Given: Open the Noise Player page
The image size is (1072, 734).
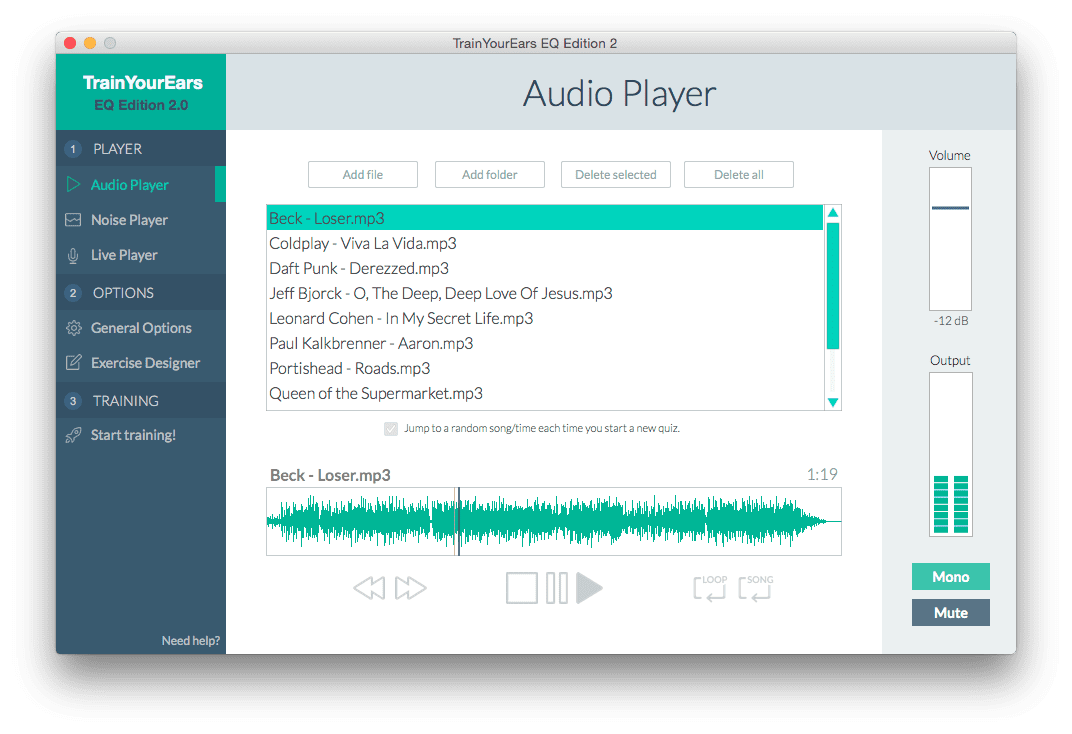Looking at the screenshot, I should [130, 219].
